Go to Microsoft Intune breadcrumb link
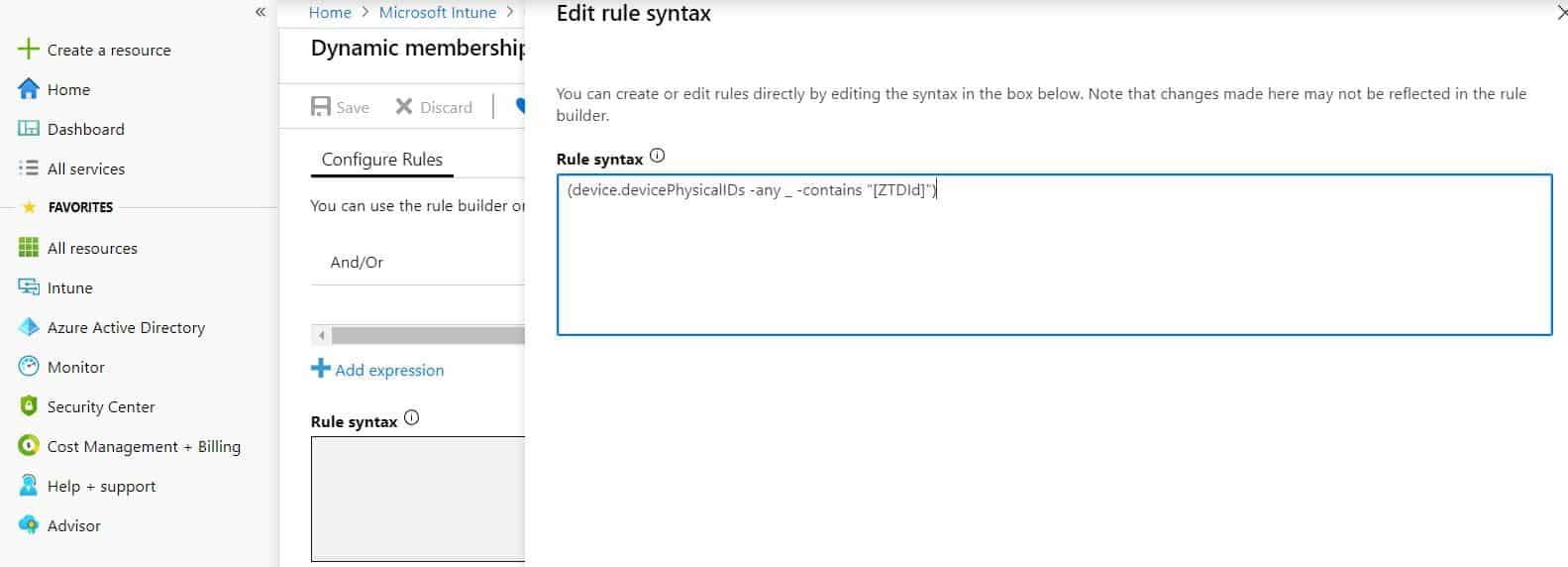This screenshot has height=567, width=1568. point(438,12)
